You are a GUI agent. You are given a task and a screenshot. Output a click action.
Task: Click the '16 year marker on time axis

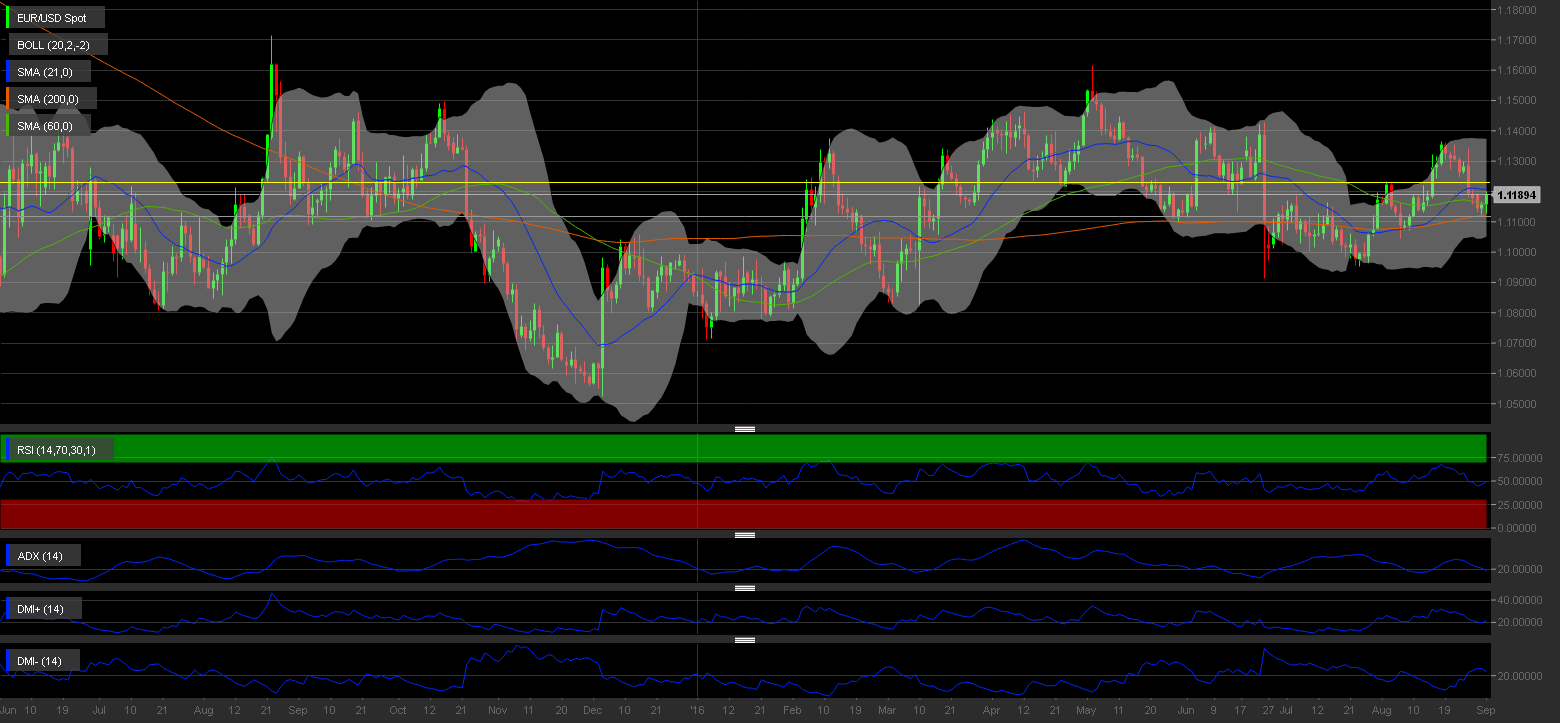point(697,710)
